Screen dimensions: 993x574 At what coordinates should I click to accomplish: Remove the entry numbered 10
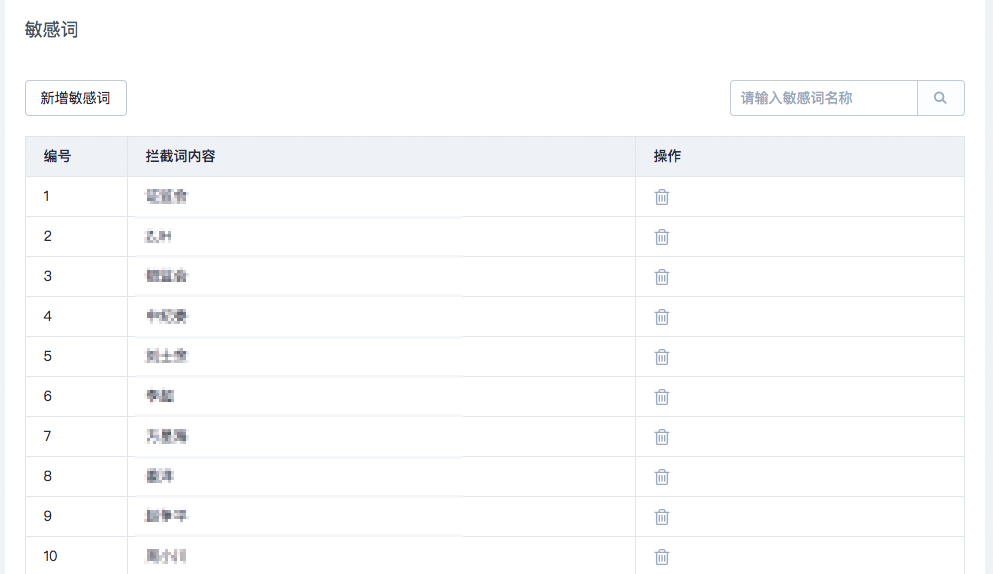point(661,557)
